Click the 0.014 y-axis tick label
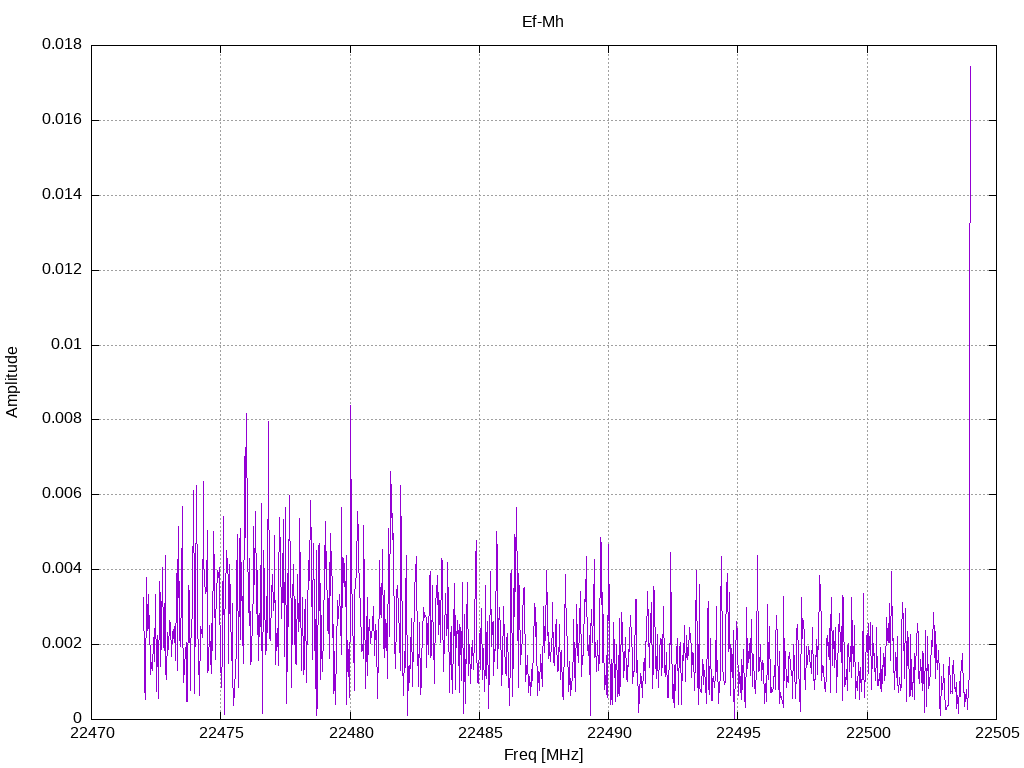The image size is (1024, 768). click(61, 195)
